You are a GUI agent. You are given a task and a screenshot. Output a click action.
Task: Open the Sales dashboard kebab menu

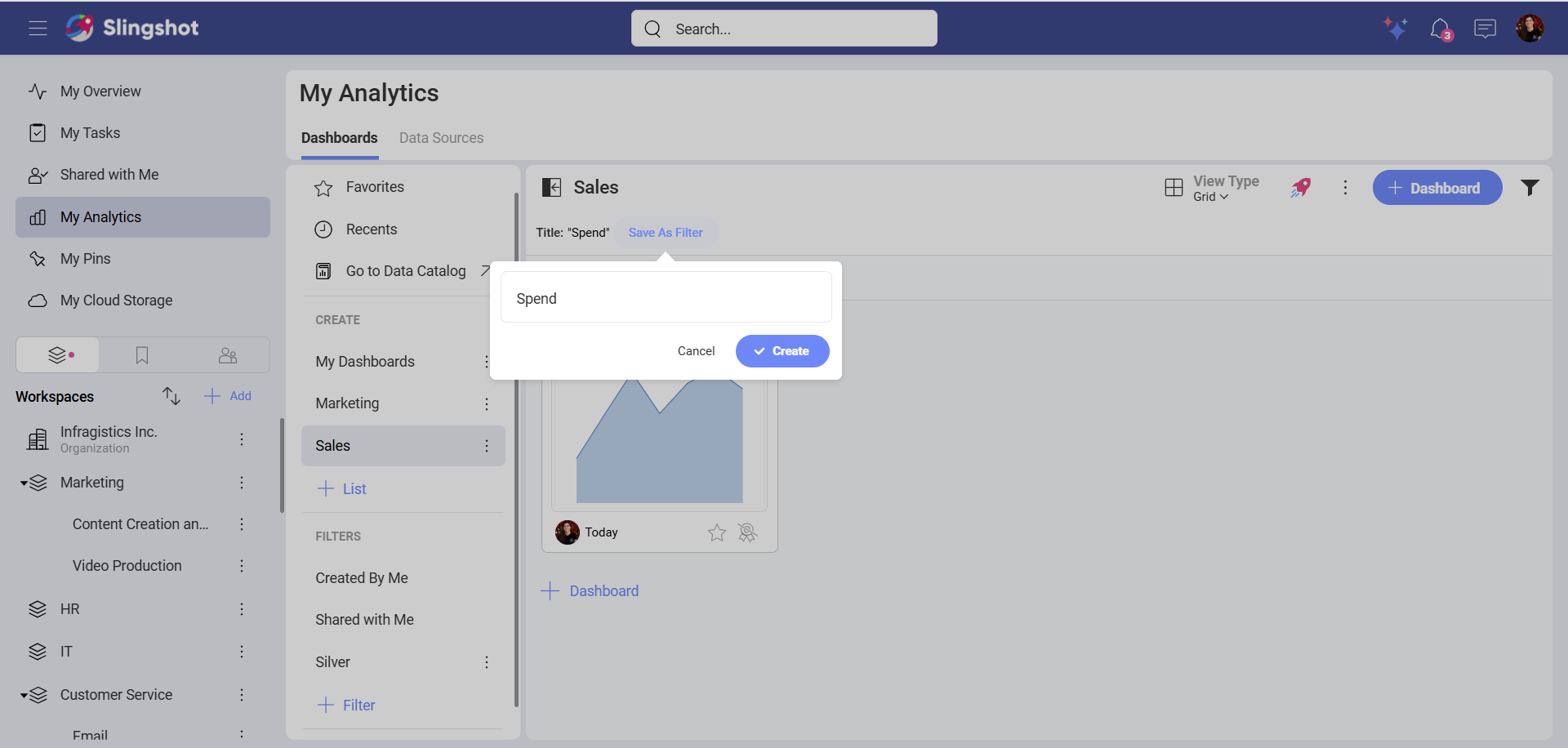[x=487, y=446]
